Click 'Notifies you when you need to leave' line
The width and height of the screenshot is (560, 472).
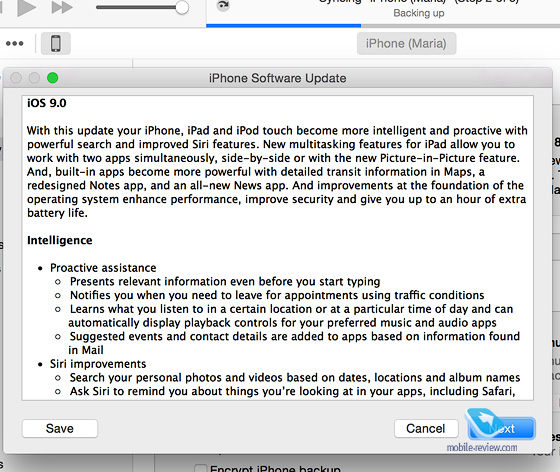click(x=277, y=295)
